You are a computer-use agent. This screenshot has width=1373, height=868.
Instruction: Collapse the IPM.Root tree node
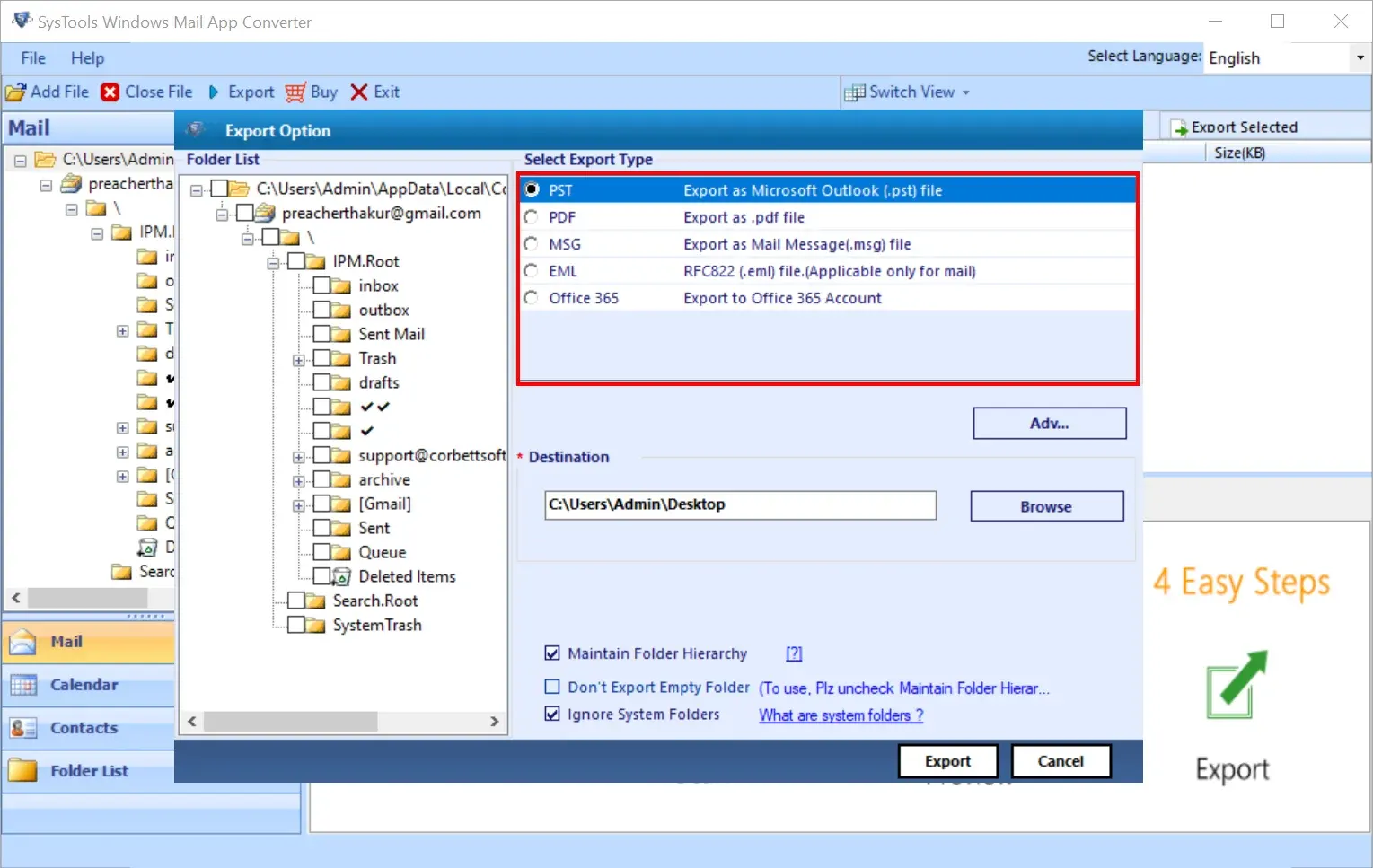click(x=273, y=260)
